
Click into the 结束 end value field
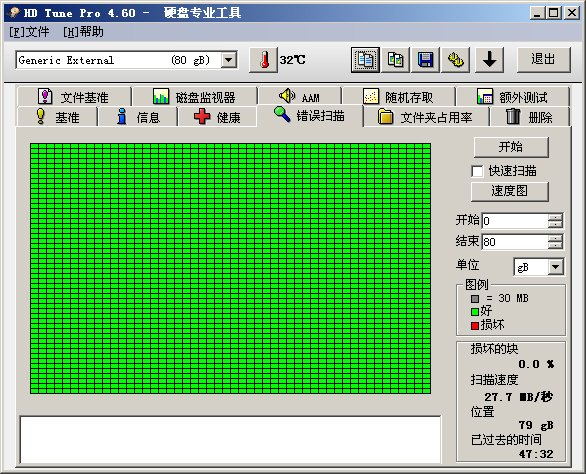pos(515,241)
